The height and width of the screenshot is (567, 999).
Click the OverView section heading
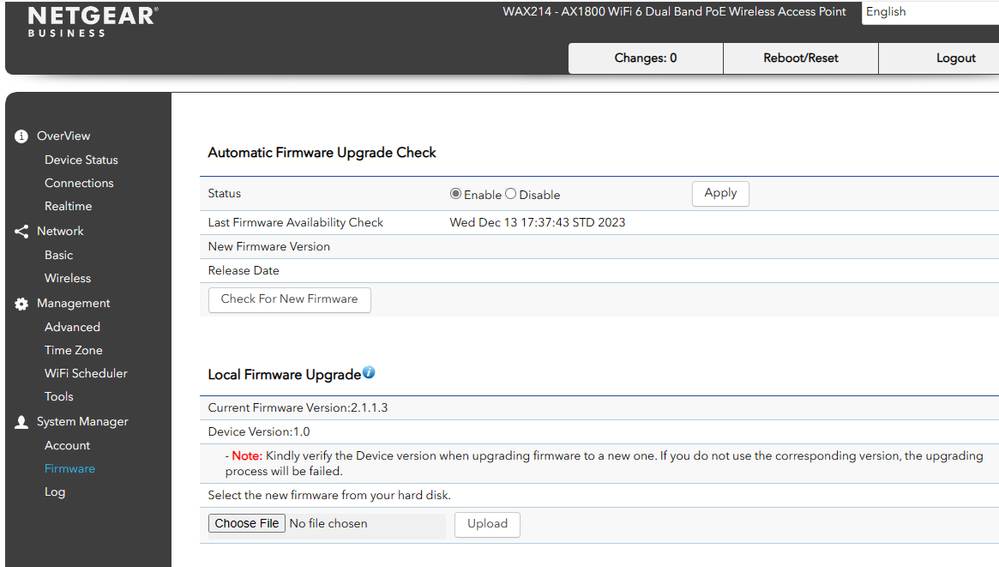[63, 136]
